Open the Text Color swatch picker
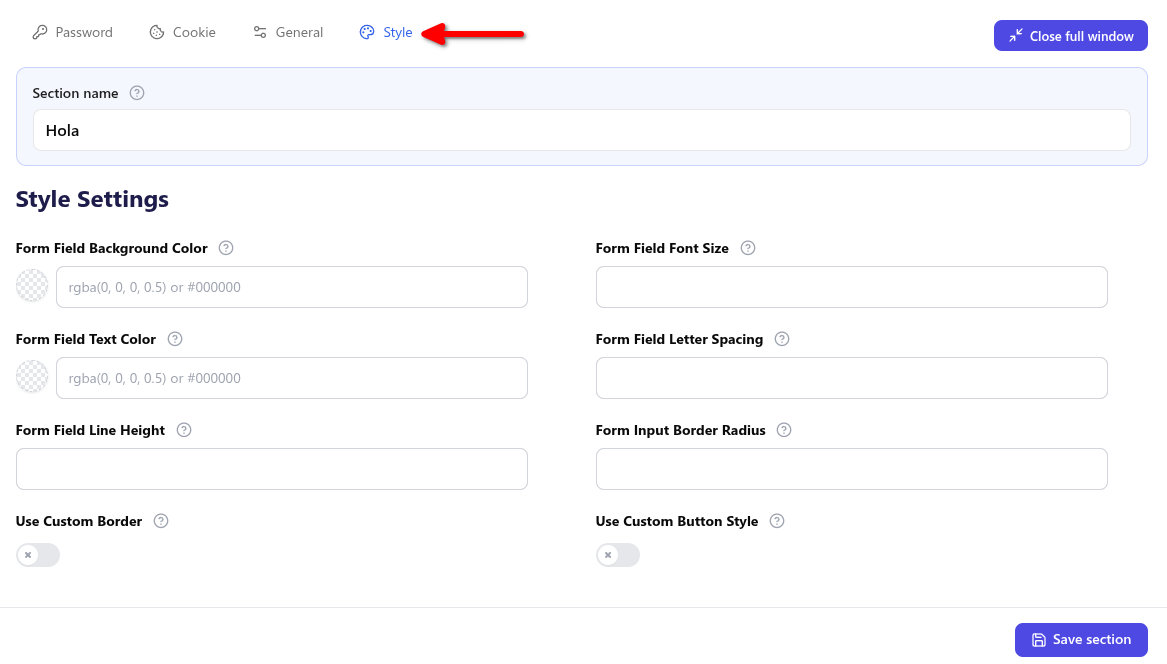1167x664 pixels. (32, 377)
